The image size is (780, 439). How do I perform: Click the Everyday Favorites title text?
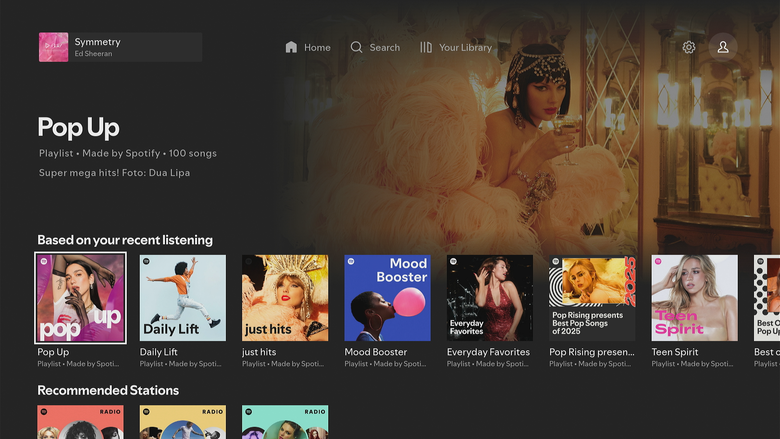click(x=488, y=352)
